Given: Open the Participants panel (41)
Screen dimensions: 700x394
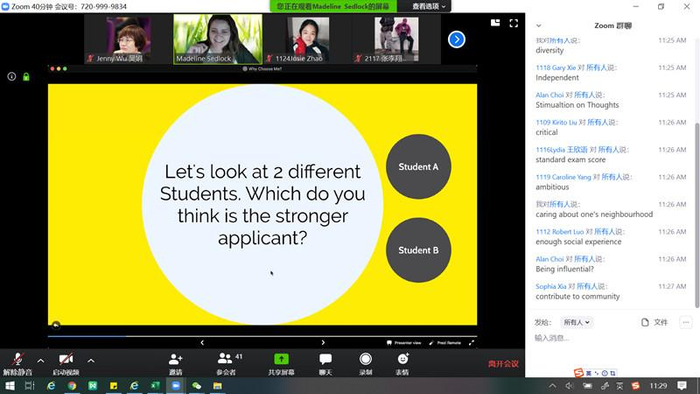Looking at the screenshot, I should 227,364.
